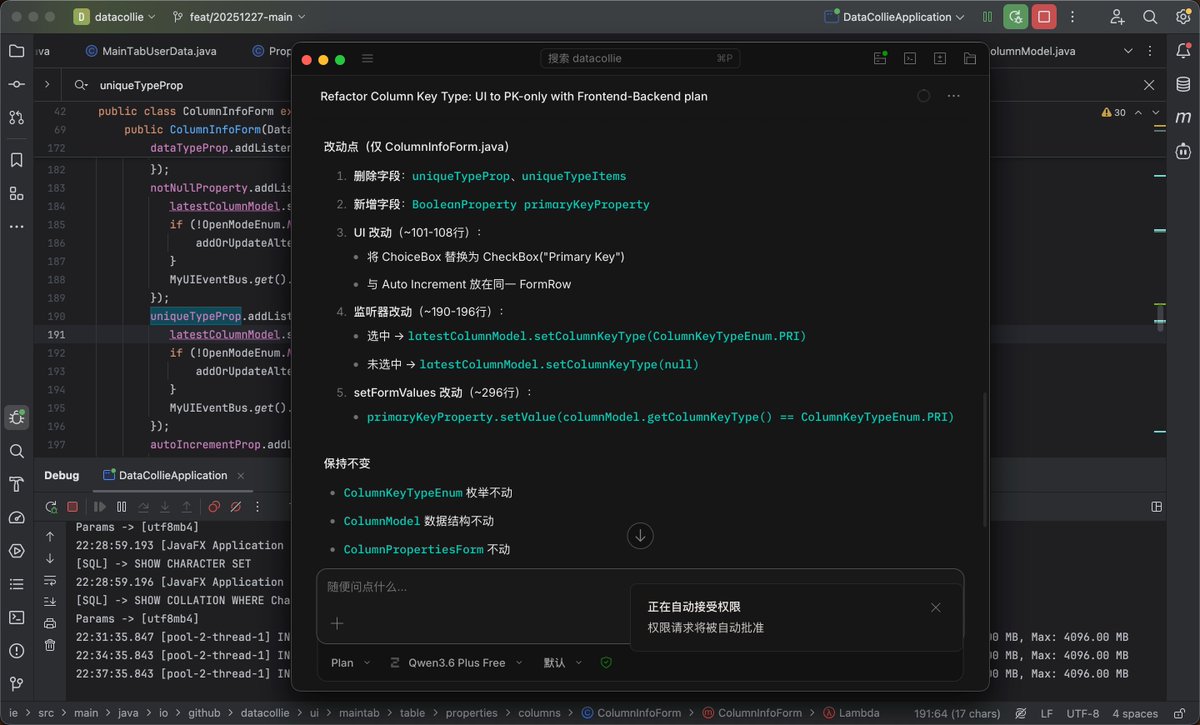The height and width of the screenshot is (725, 1200).
Task: Stop the debug session in Debug panel
Action: (x=72, y=507)
